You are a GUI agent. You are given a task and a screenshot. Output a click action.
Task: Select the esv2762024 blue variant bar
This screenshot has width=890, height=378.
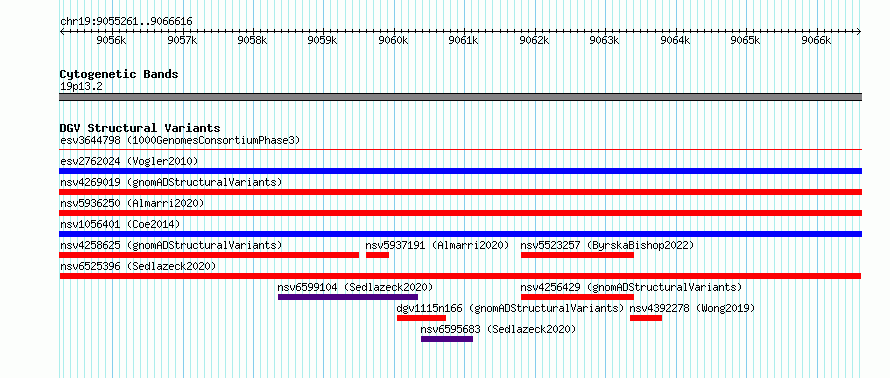pos(460,171)
